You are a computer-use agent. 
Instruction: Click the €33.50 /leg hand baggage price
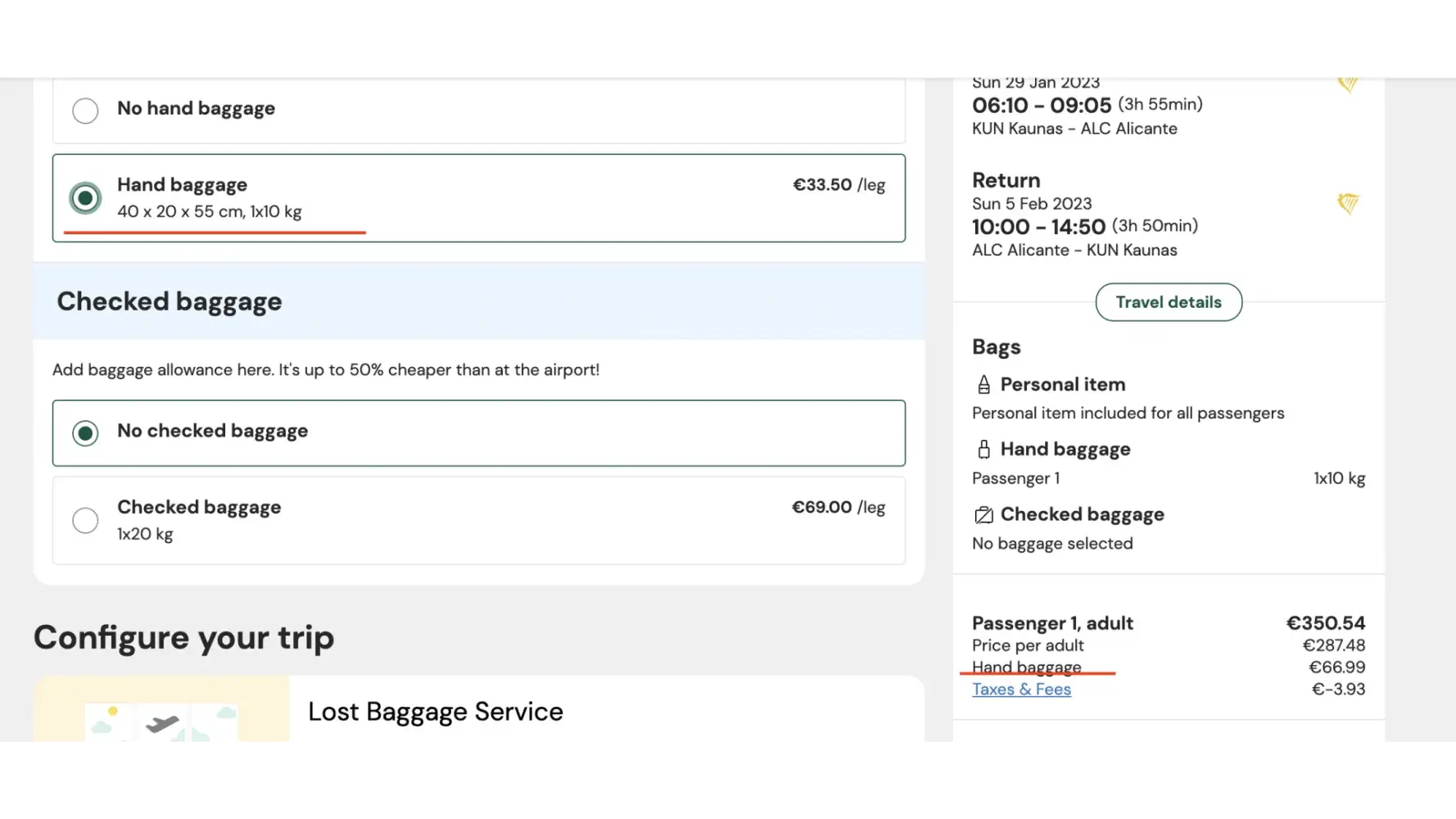(838, 185)
